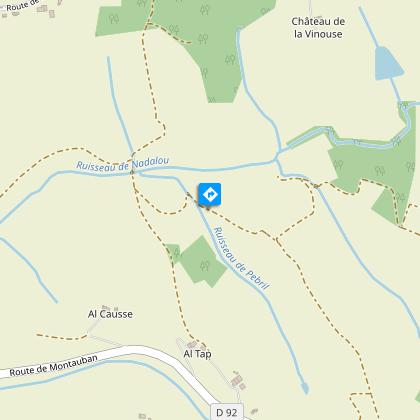Screen dimensions: 420x420
Task: Click the Château de la Vinouse label
Action: tap(318, 28)
